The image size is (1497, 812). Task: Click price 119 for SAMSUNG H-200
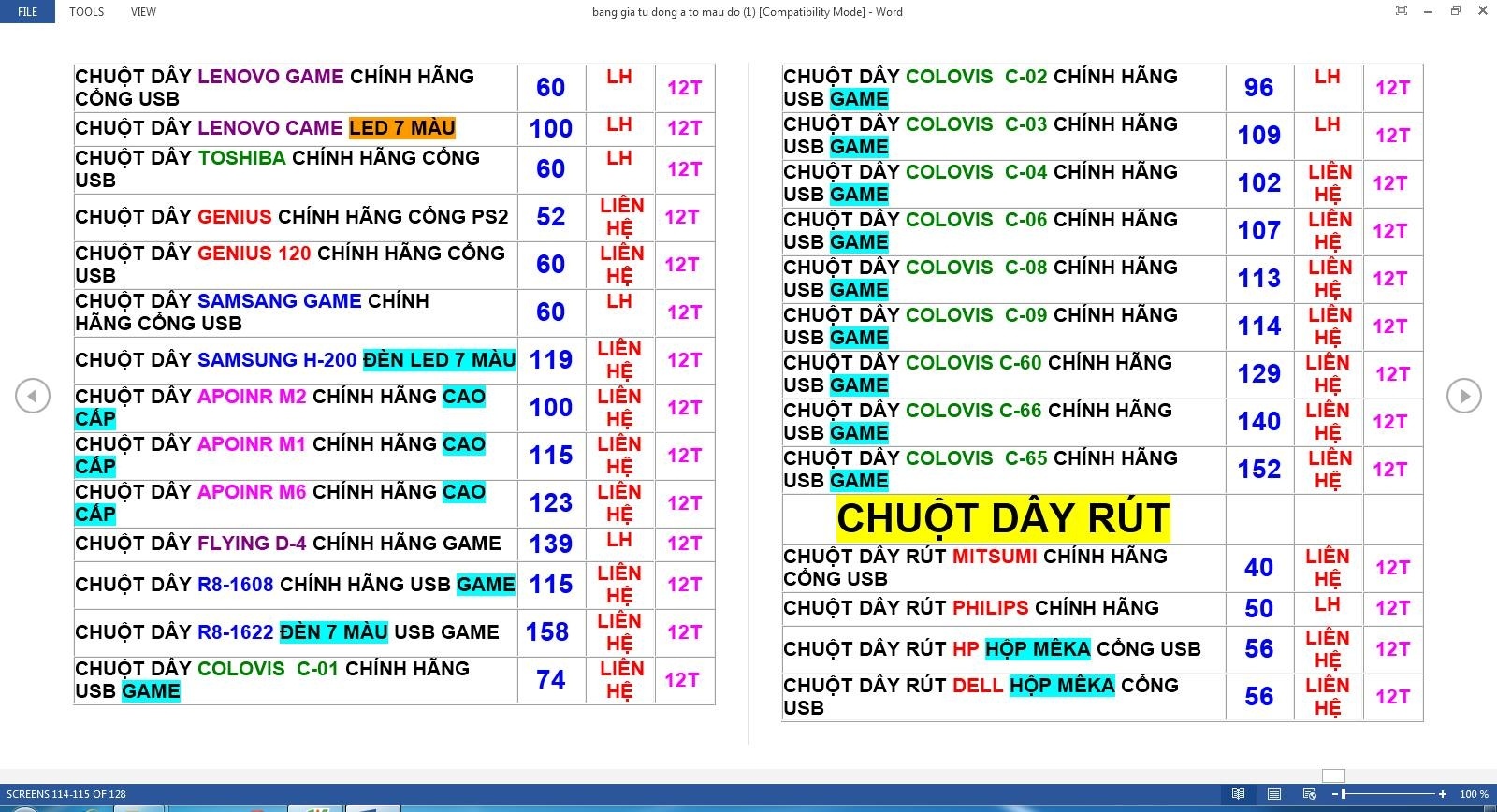click(551, 360)
